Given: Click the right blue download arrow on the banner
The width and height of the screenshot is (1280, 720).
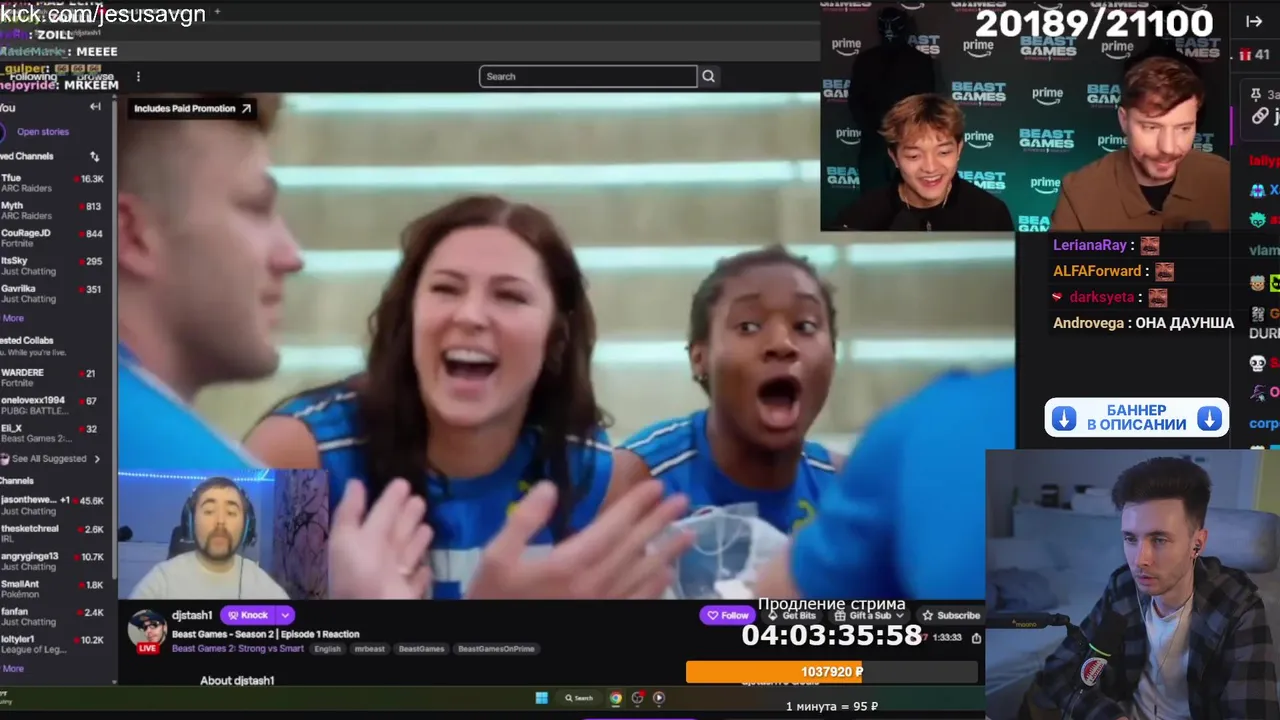Looking at the screenshot, I should pyautogui.click(x=1210, y=418).
